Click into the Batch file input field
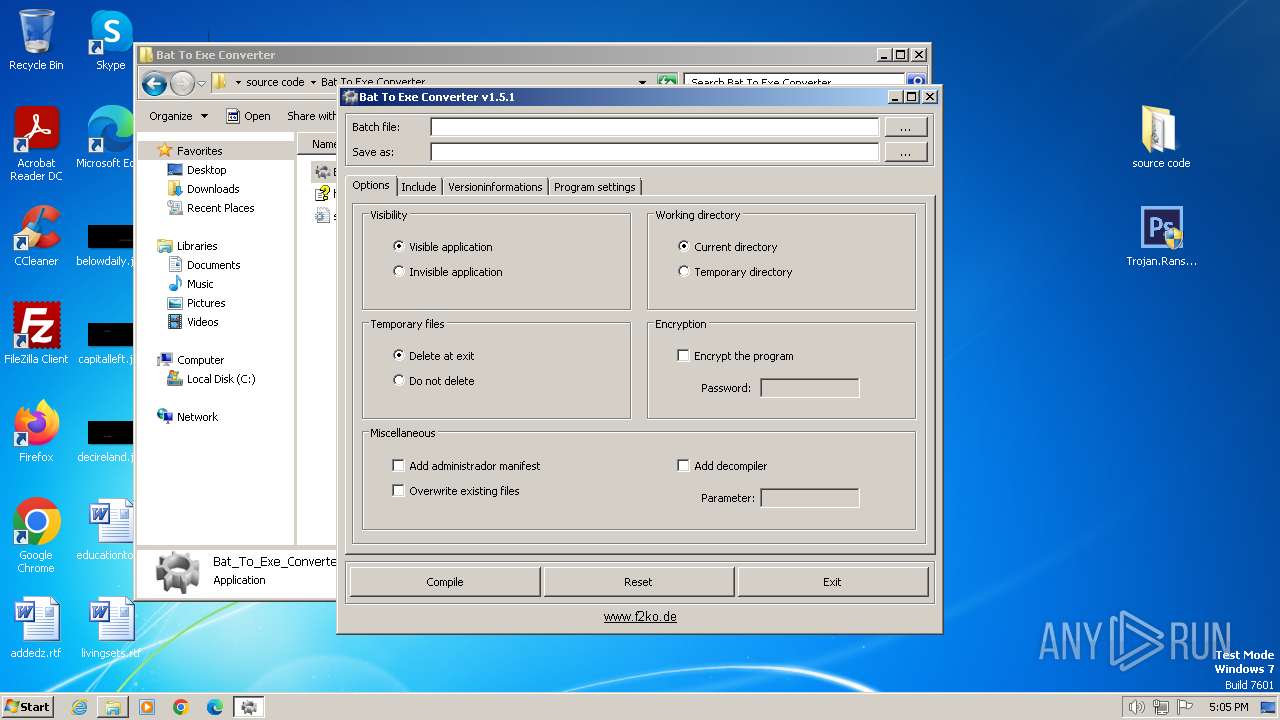The height and width of the screenshot is (720, 1280). tap(654, 127)
